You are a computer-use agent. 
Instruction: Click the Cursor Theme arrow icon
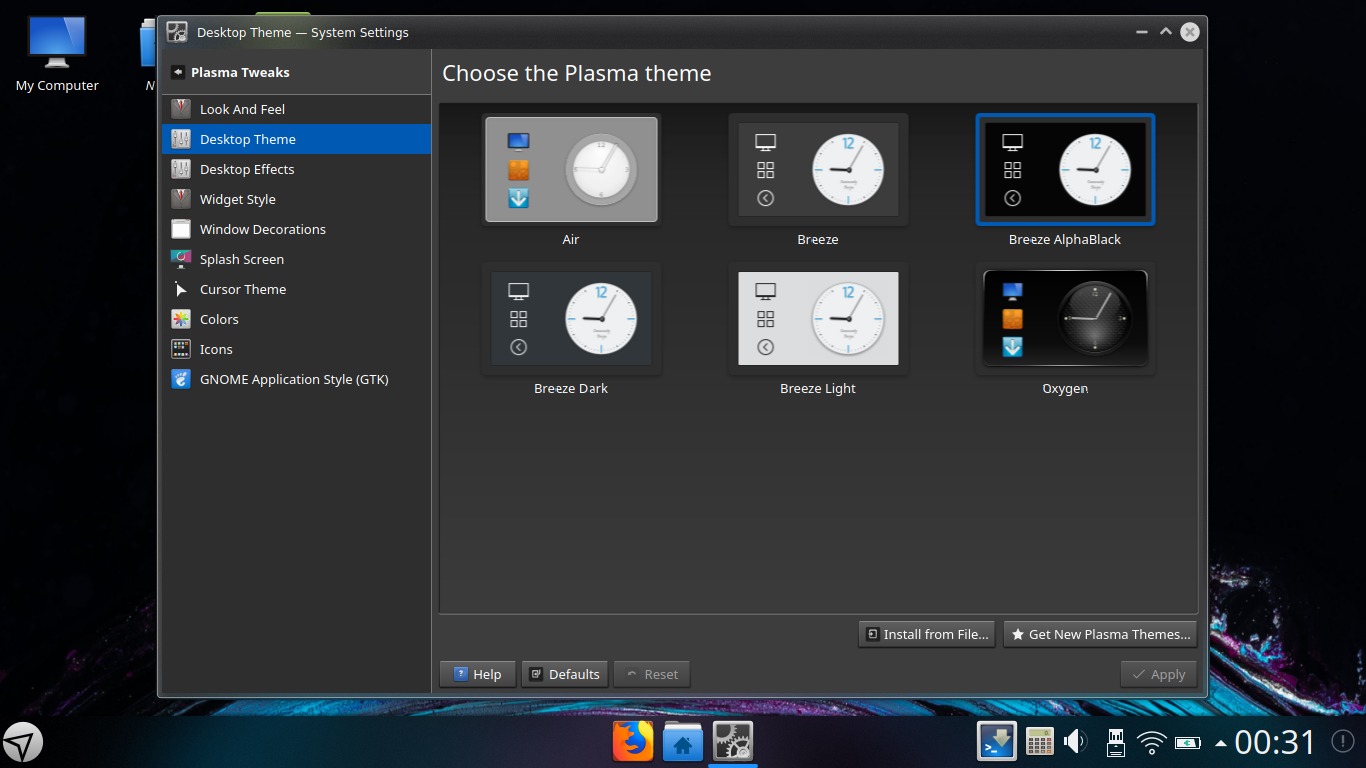[x=181, y=289]
